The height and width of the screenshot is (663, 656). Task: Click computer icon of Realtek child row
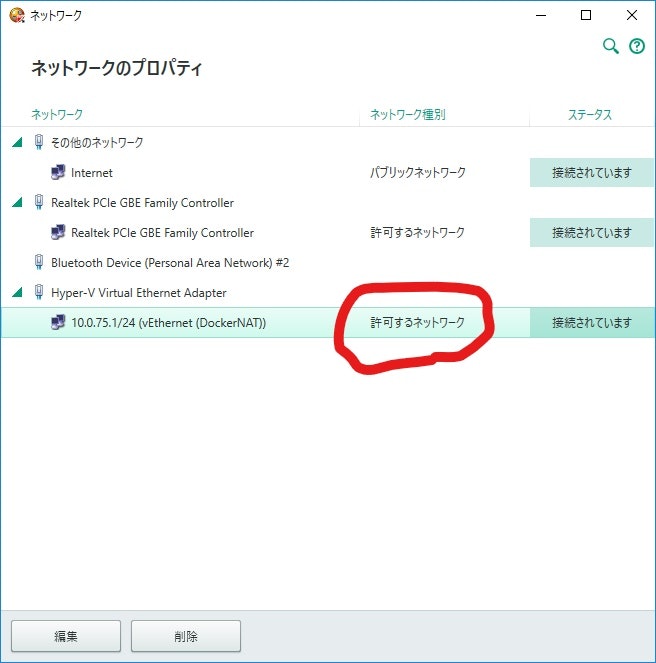(58, 232)
